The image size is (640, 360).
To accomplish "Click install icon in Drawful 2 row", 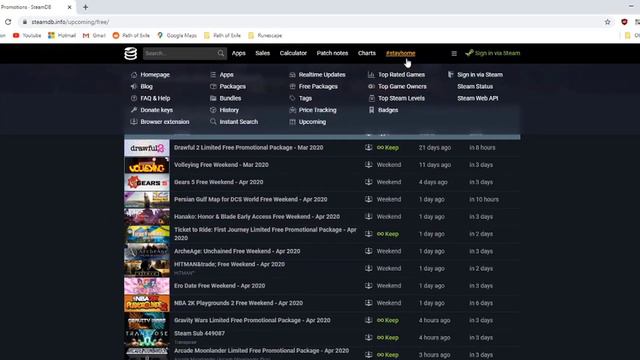I will [x=369, y=147].
